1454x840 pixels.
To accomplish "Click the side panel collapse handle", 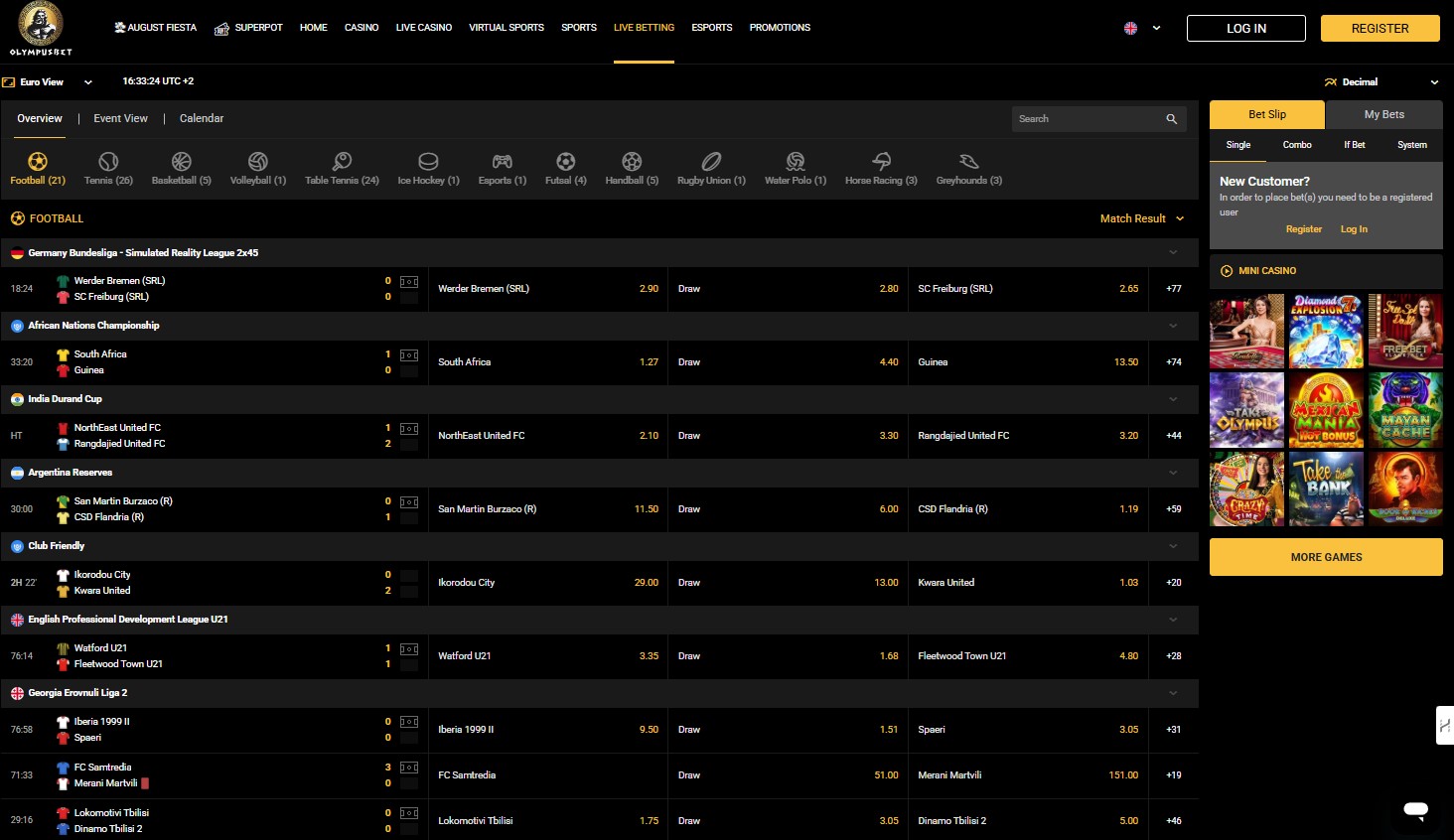I will 1445,726.
